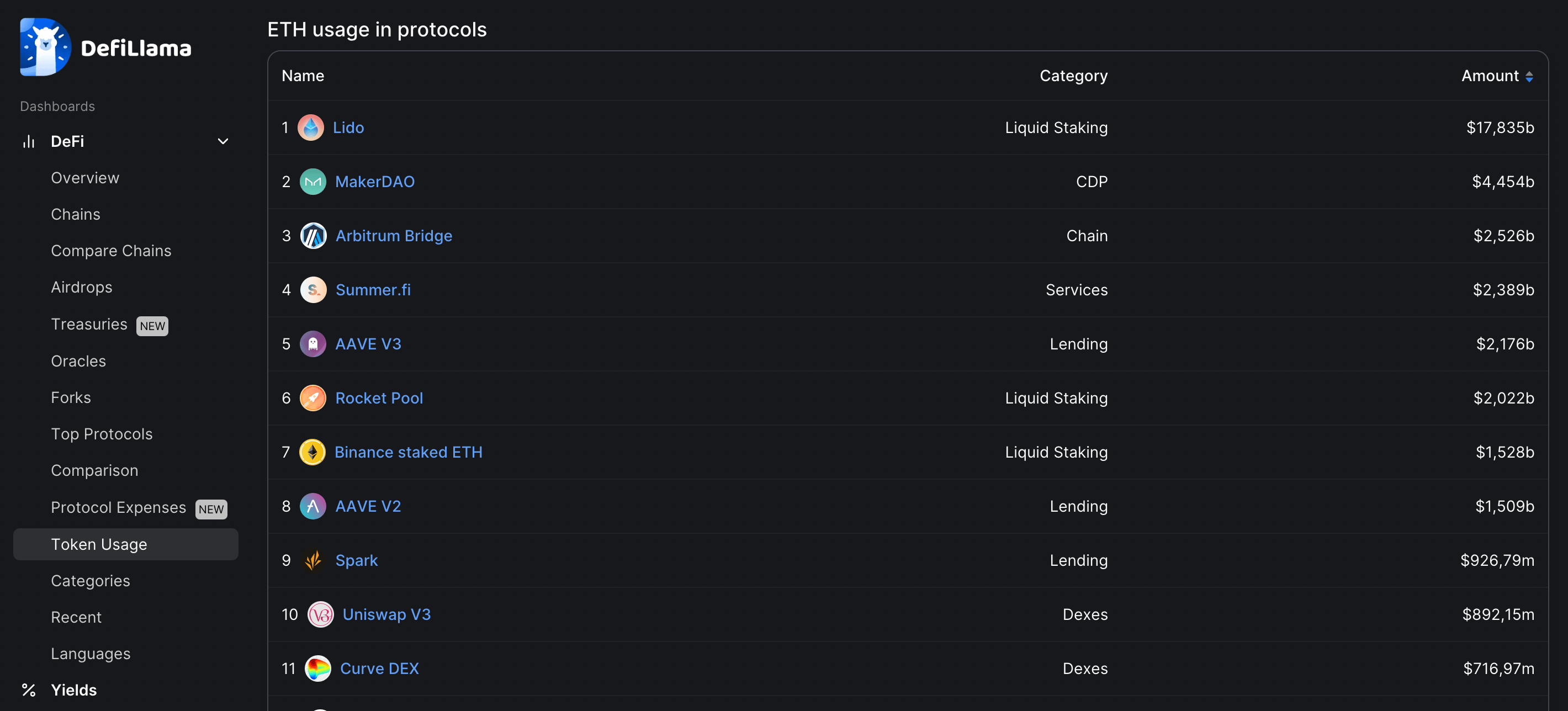Select Token Usage in the sidebar
The image size is (1568, 711).
(x=99, y=545)
